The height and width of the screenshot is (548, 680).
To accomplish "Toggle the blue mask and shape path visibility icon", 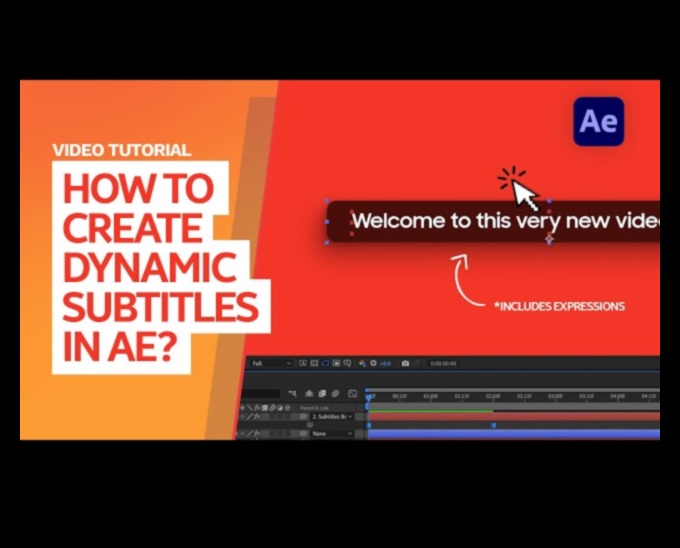I will pyautogui.click(x=325, y=363).
